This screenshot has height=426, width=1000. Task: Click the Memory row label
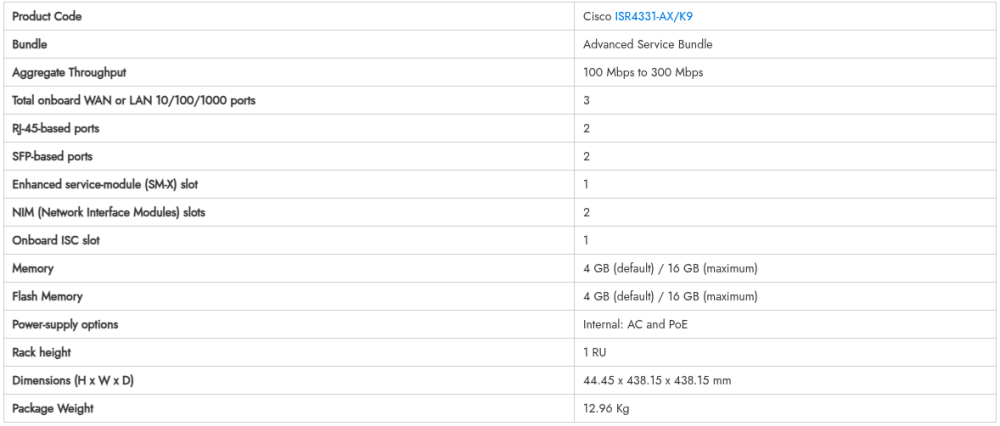33,268
